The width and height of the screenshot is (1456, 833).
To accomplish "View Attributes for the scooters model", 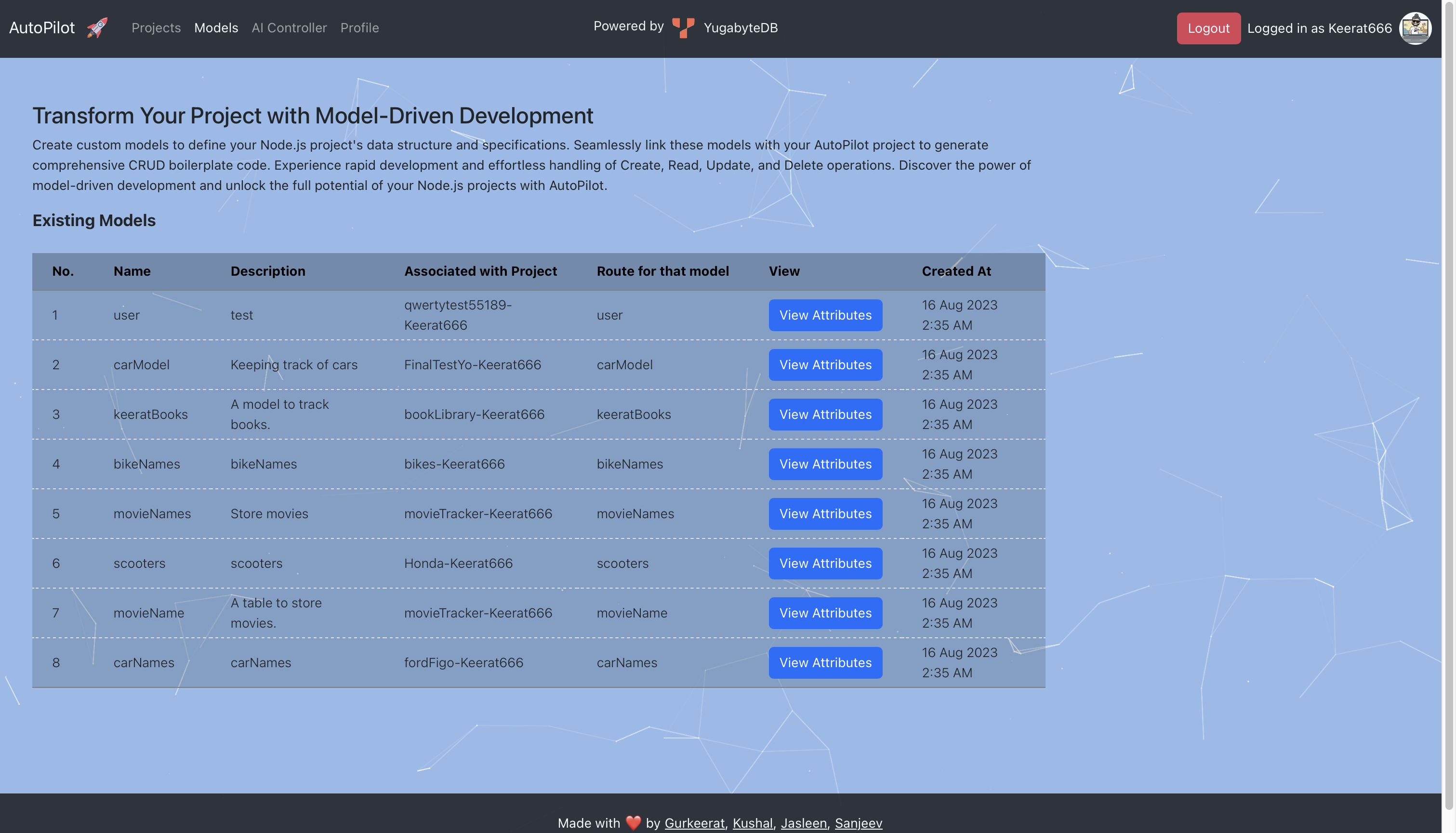I will coord(825,564).
